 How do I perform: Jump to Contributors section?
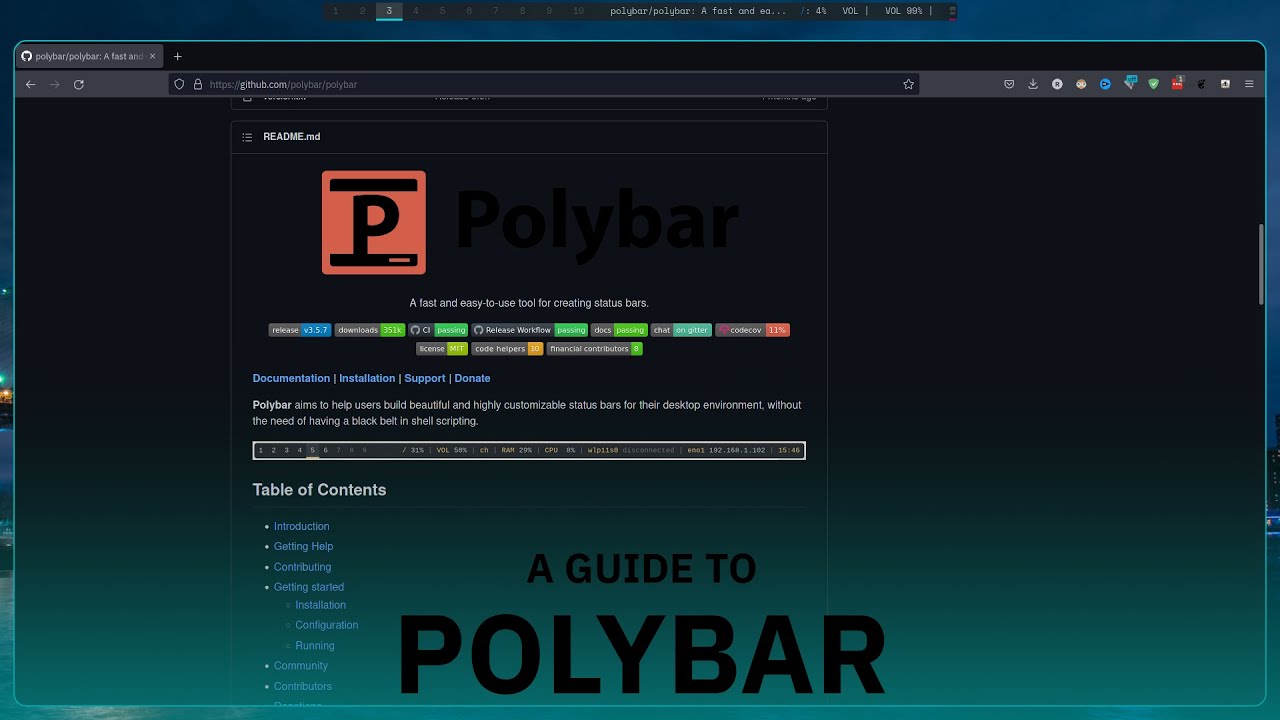tap(303, 686)
